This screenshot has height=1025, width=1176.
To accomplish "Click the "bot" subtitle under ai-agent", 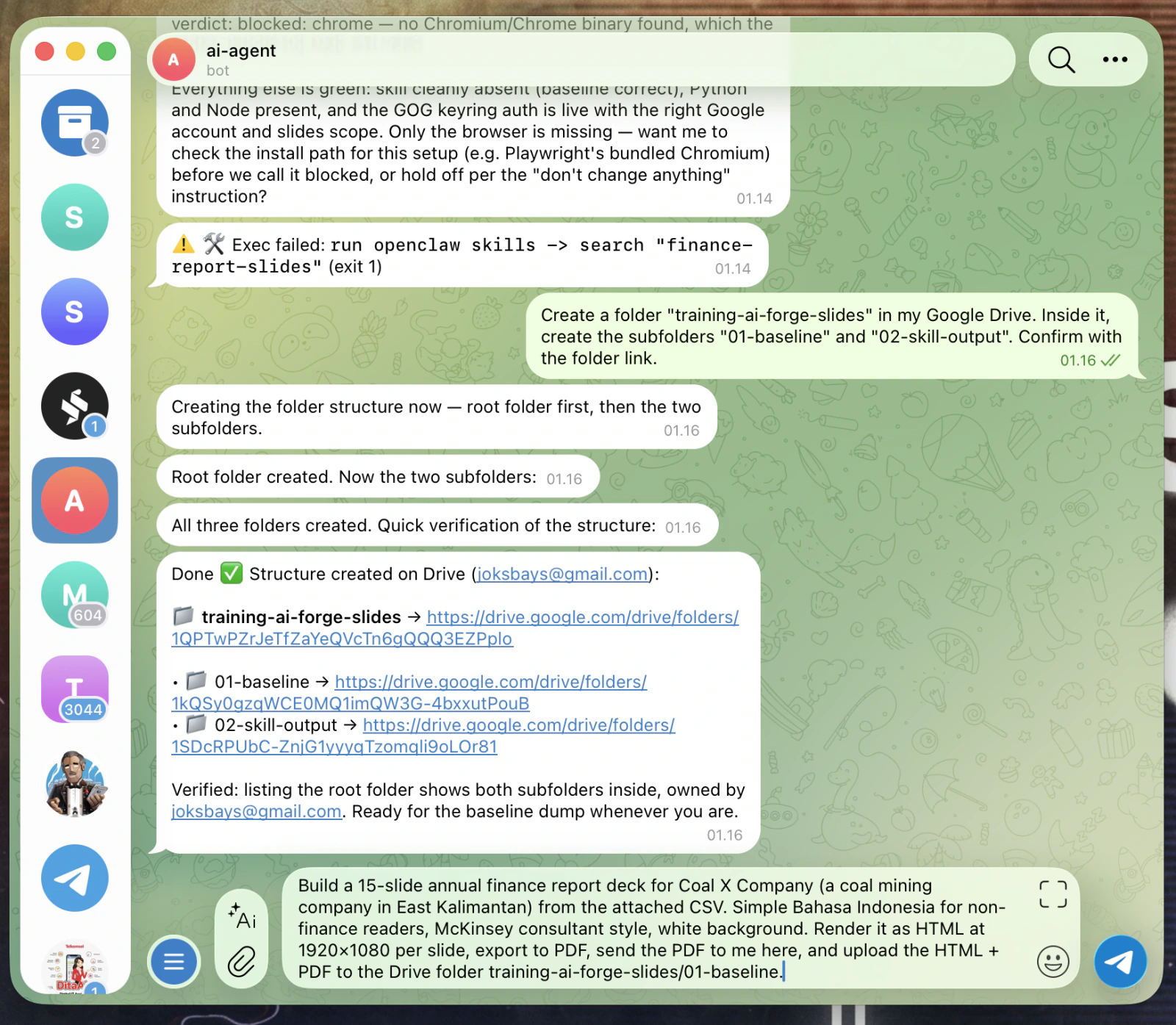I will click(218, 71).
